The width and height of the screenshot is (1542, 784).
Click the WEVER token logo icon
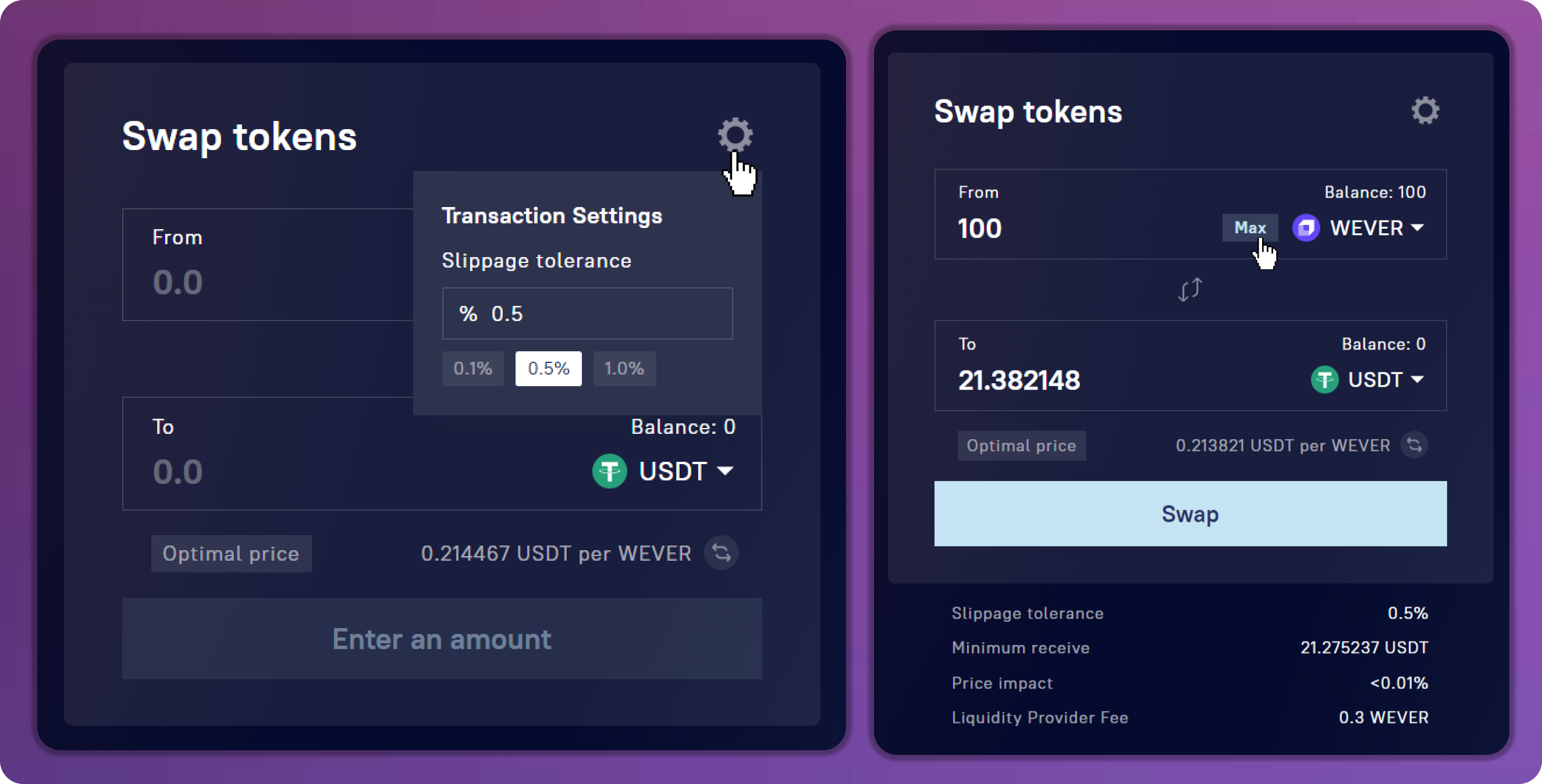click(1306, 228)
